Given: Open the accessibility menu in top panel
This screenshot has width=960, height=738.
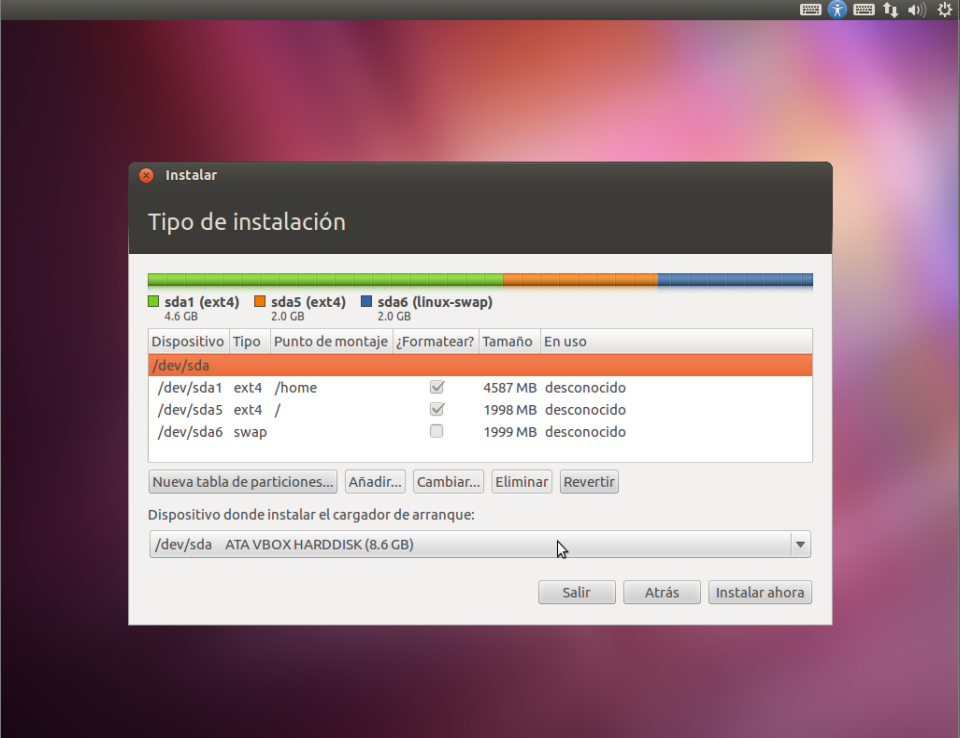Looking at the screenshot, I should (837, 10).
